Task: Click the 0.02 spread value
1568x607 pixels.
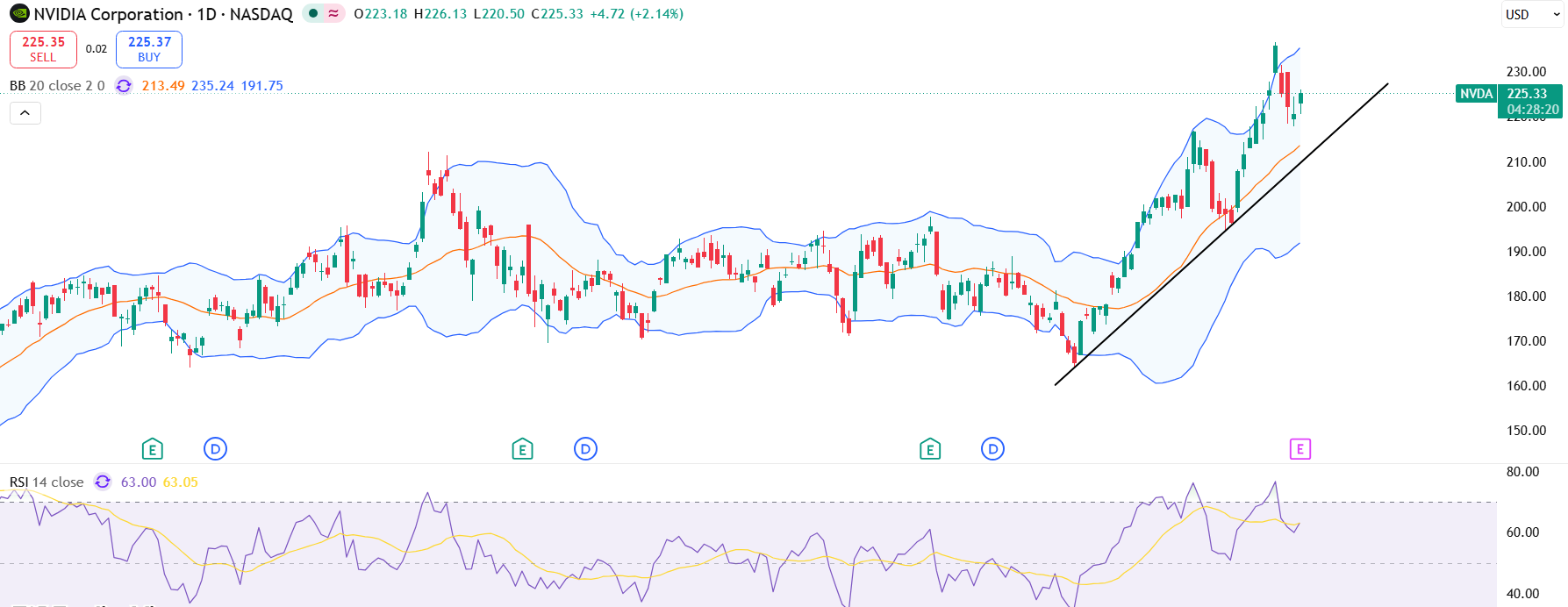Action: tap(97, 49)
